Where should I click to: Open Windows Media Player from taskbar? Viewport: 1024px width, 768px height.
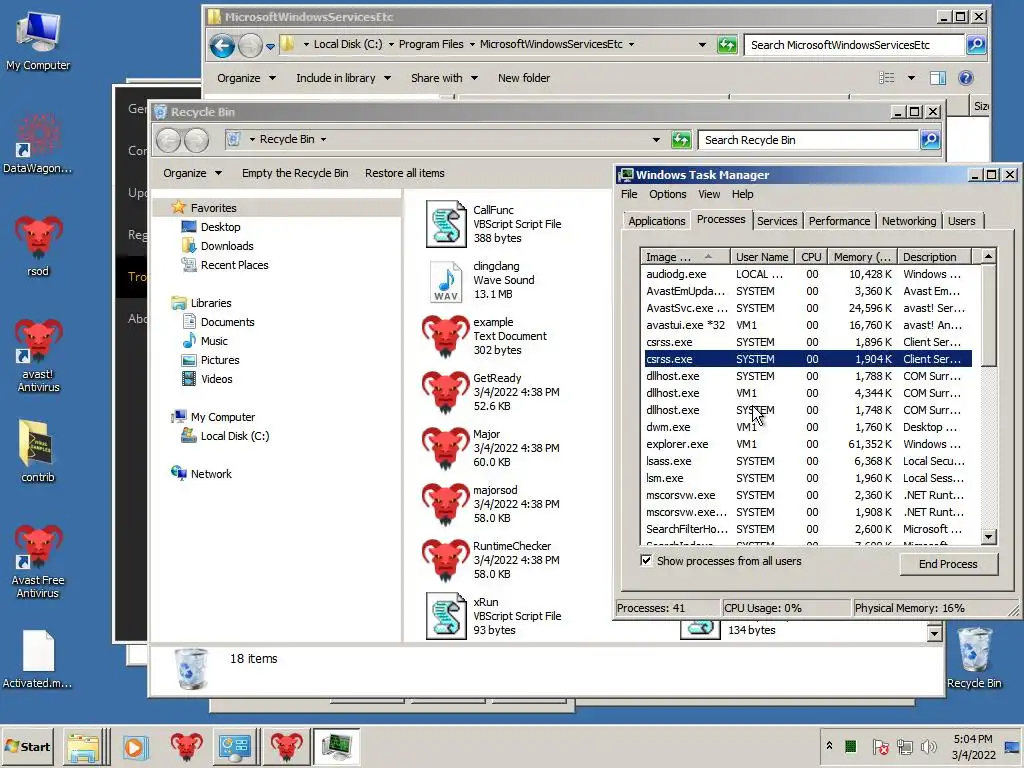tap(136, 747)
